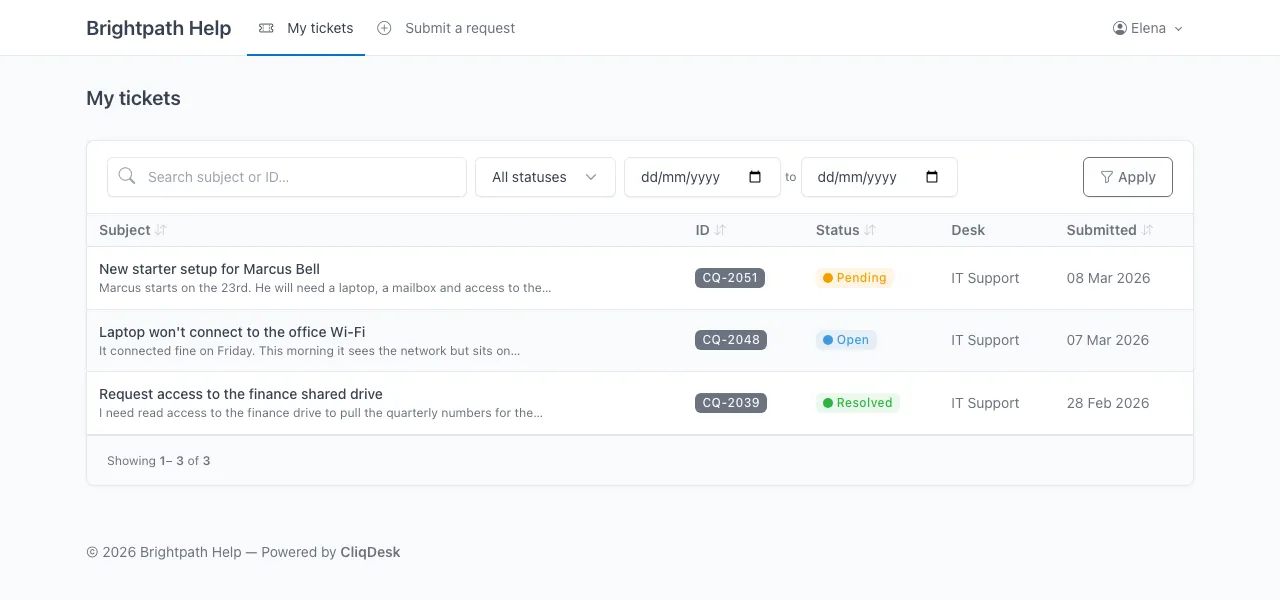This screenshot has height=600, width=1280.
Task: Click the 28 Feb 2026 submitted date
Action: pyautogui.click(x=1108, y=403)
